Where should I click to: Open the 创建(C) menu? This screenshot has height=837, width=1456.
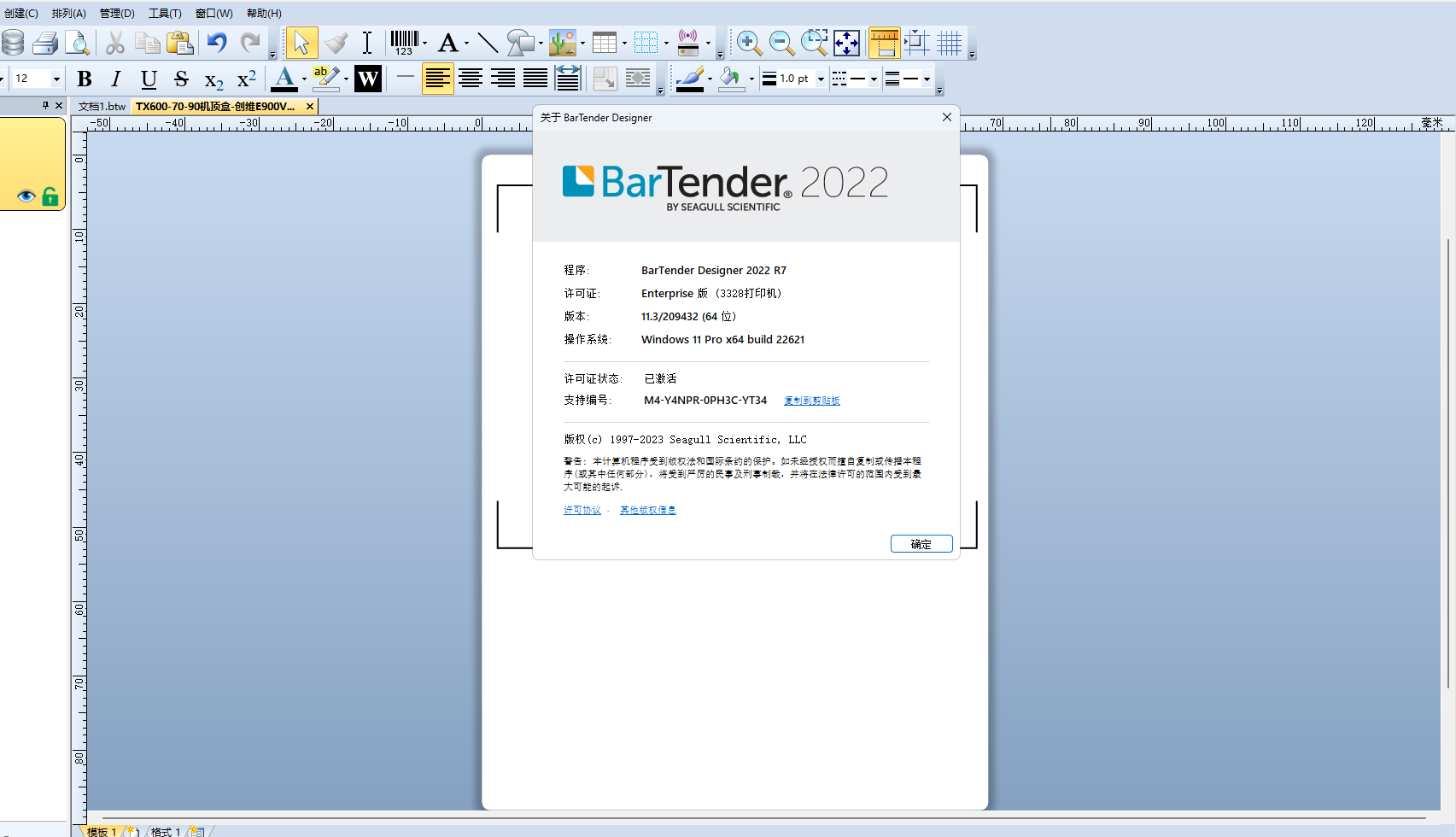tap(21, 13)
